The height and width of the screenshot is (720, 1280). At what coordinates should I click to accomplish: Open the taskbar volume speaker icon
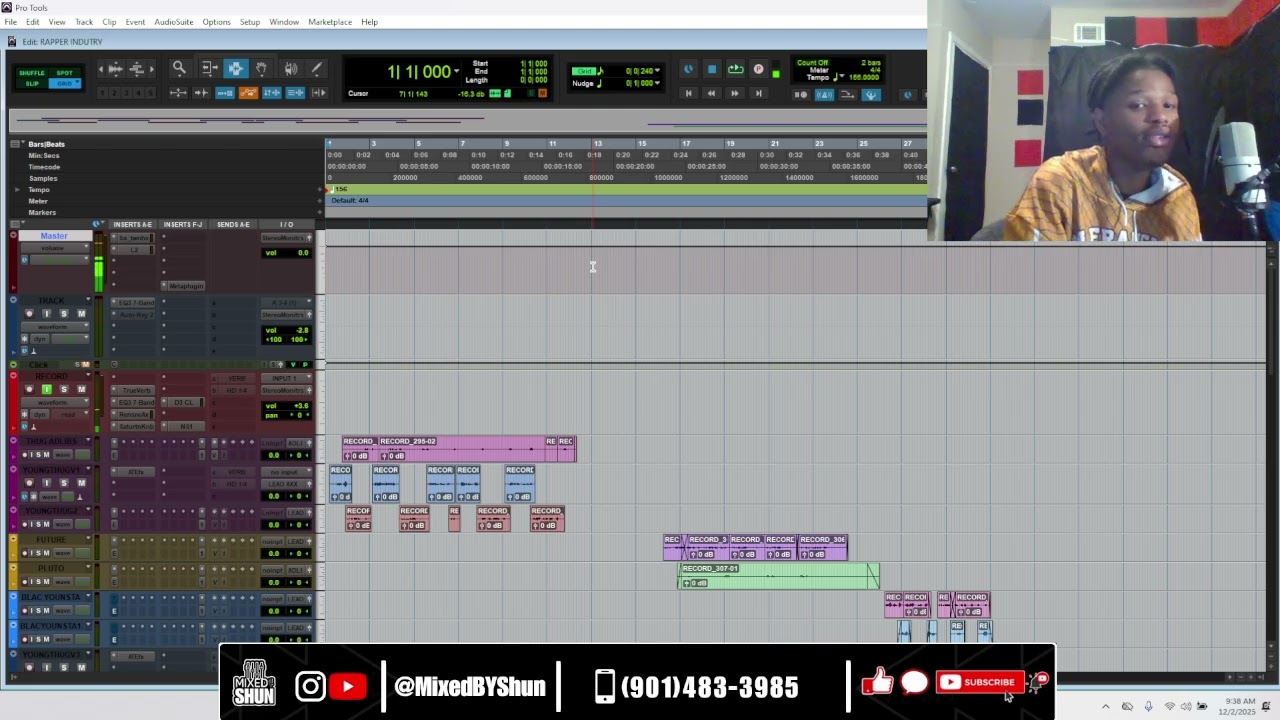point(1185,707)
